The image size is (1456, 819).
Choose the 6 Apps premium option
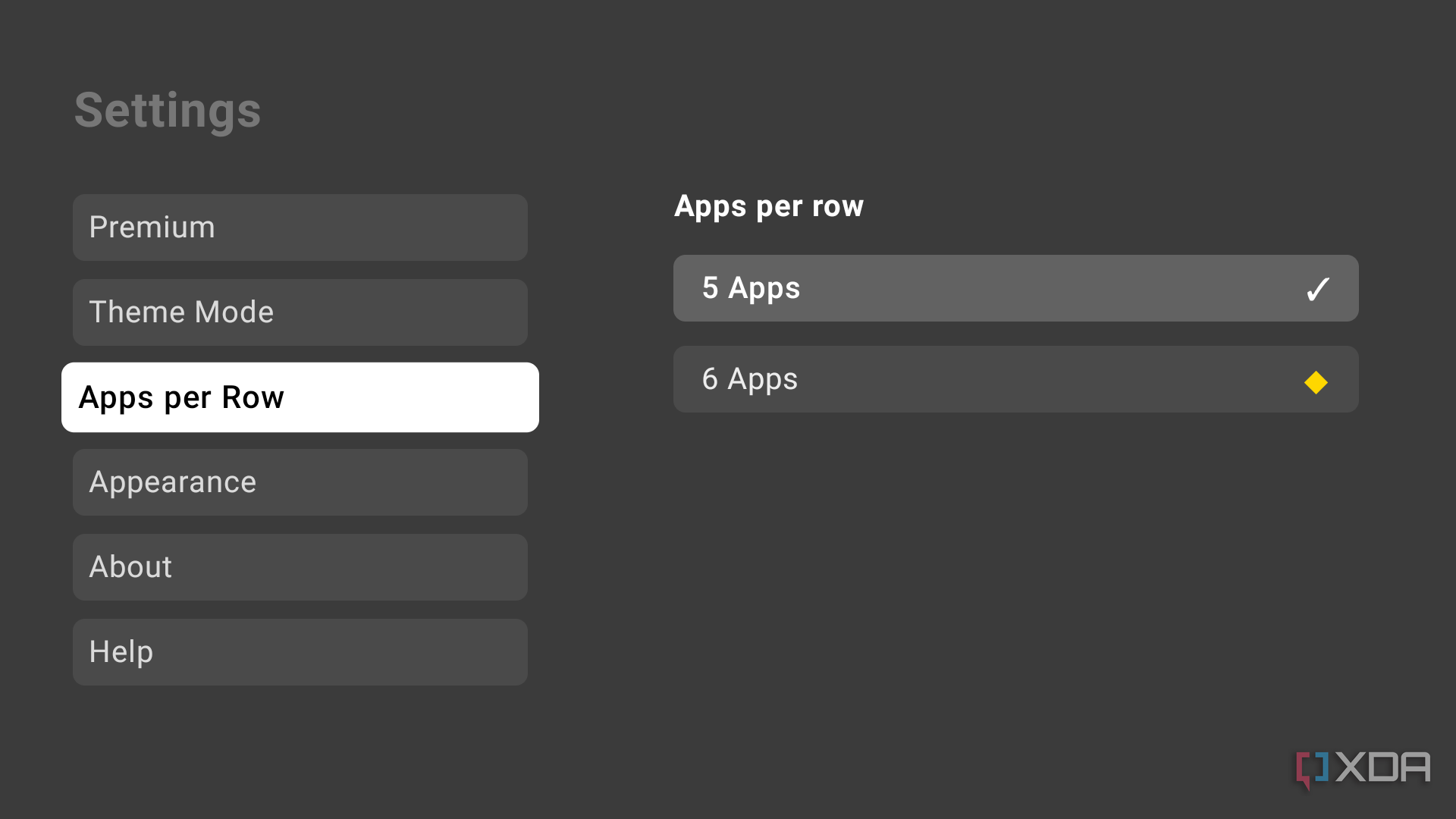coord(1016,379)
